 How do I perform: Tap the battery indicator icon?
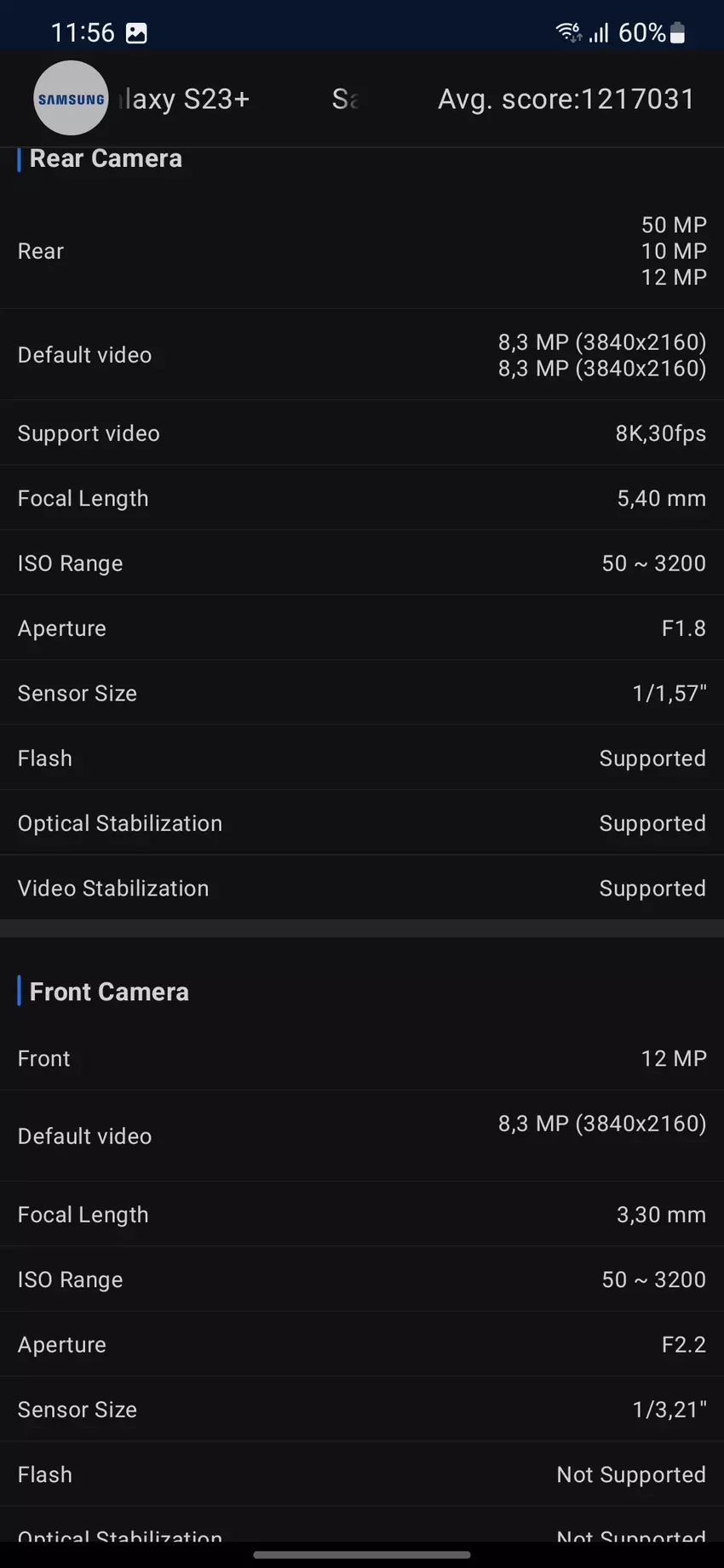click(x=678, y=33)
